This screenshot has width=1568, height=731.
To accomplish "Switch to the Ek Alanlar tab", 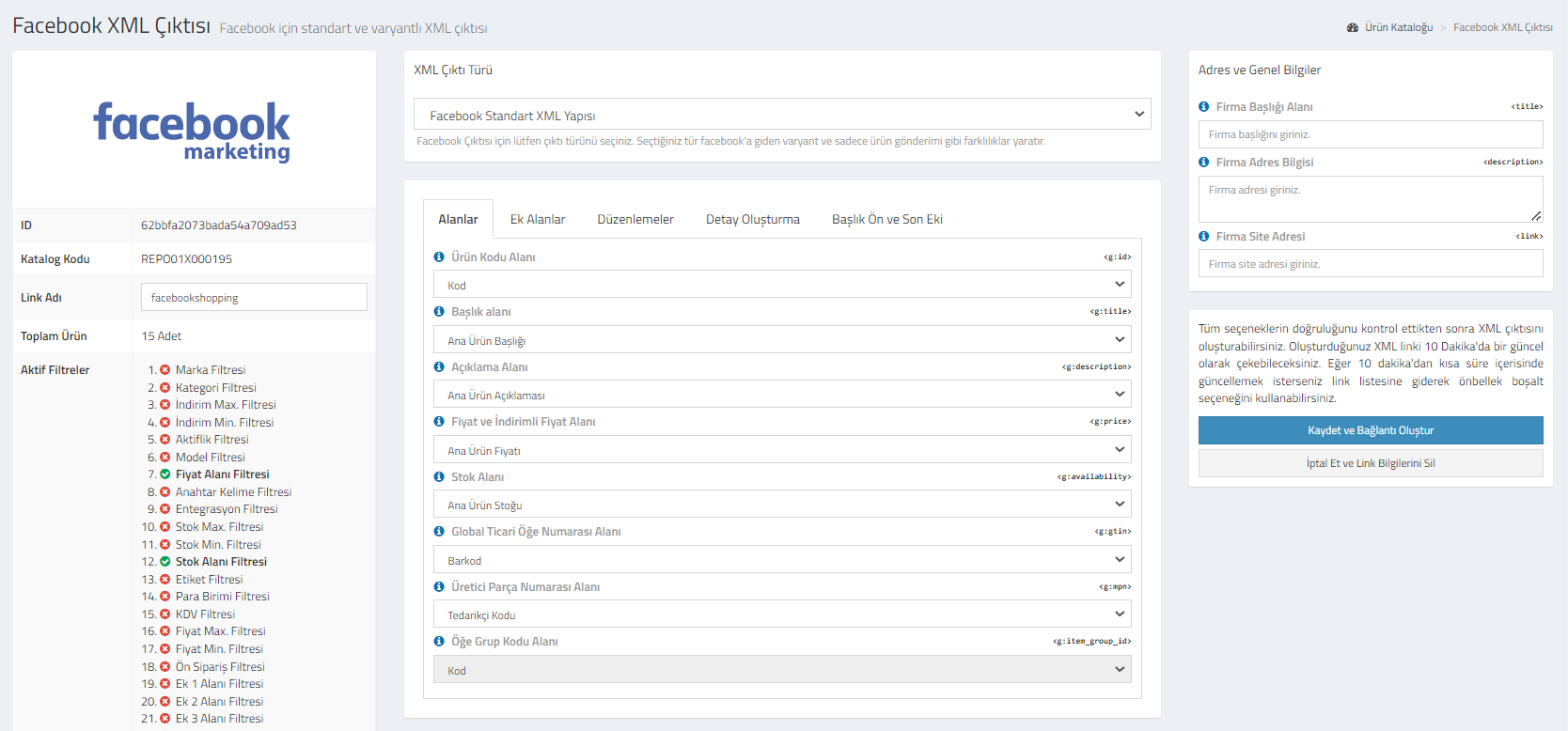I will tap(538, 219).
